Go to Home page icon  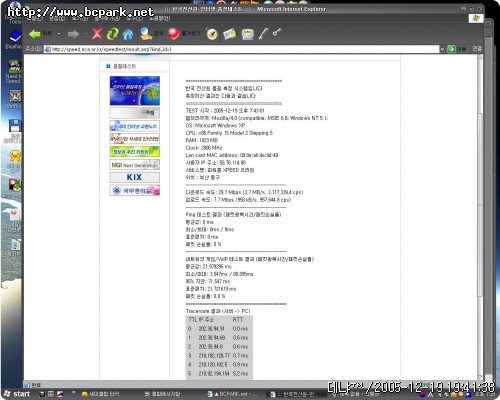128,34
